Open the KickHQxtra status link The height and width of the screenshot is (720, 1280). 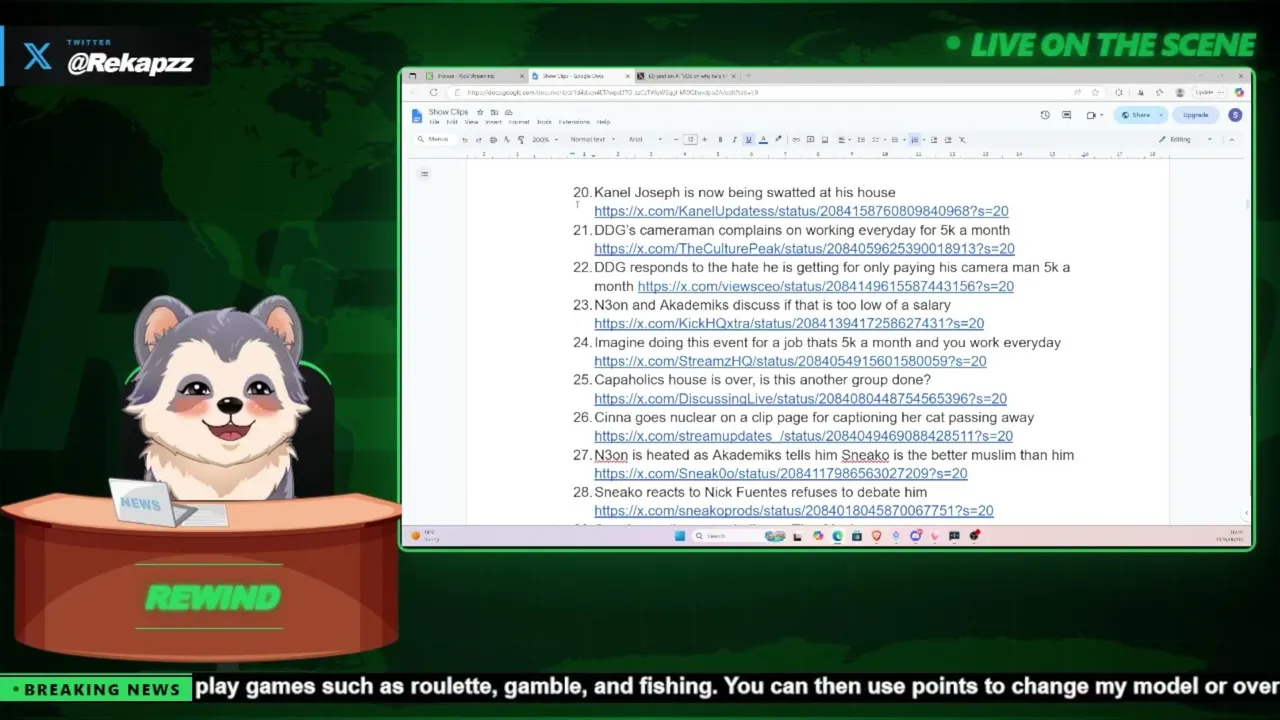point(789,324)
